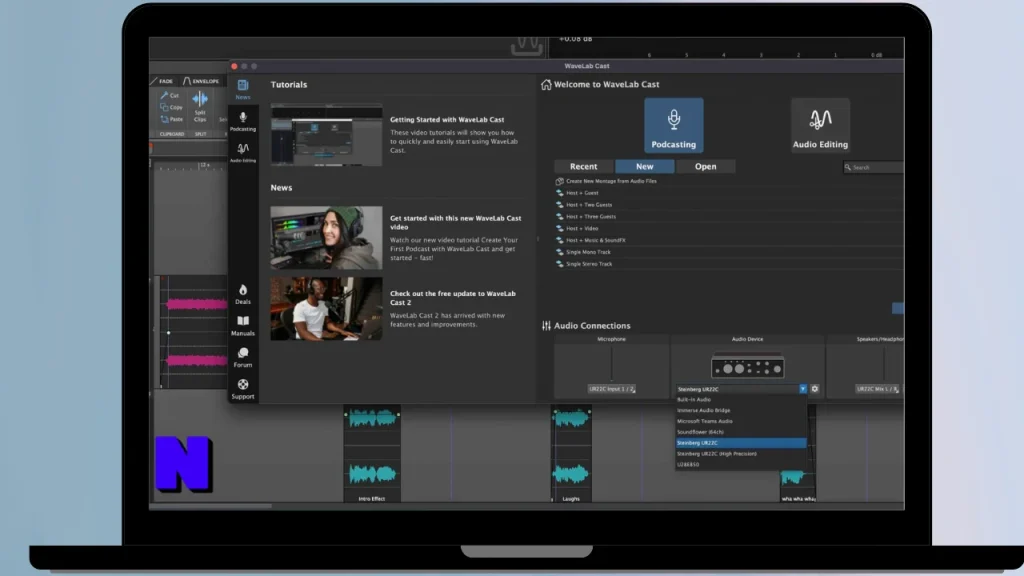This screenshot has height=576, width=1024.
Task: Click the Search field in Welcome panel
Action: point(873,167)
